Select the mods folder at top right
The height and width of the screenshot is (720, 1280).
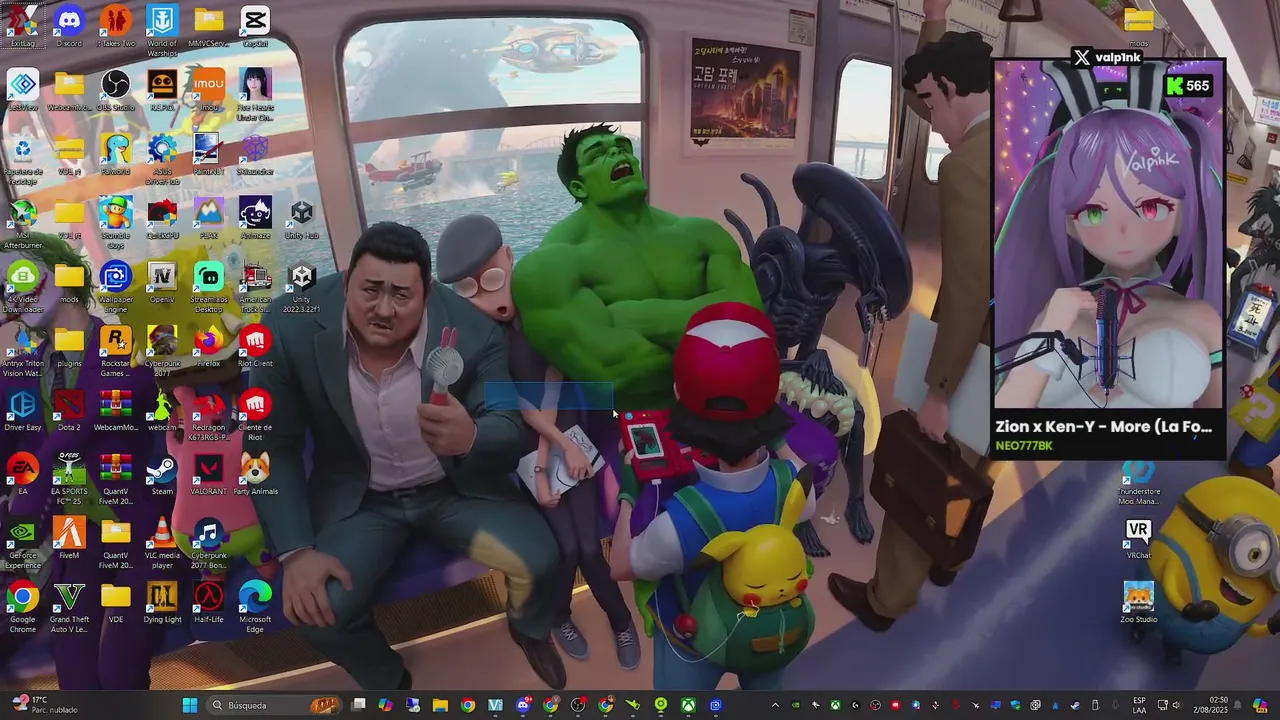(1138, 26)
